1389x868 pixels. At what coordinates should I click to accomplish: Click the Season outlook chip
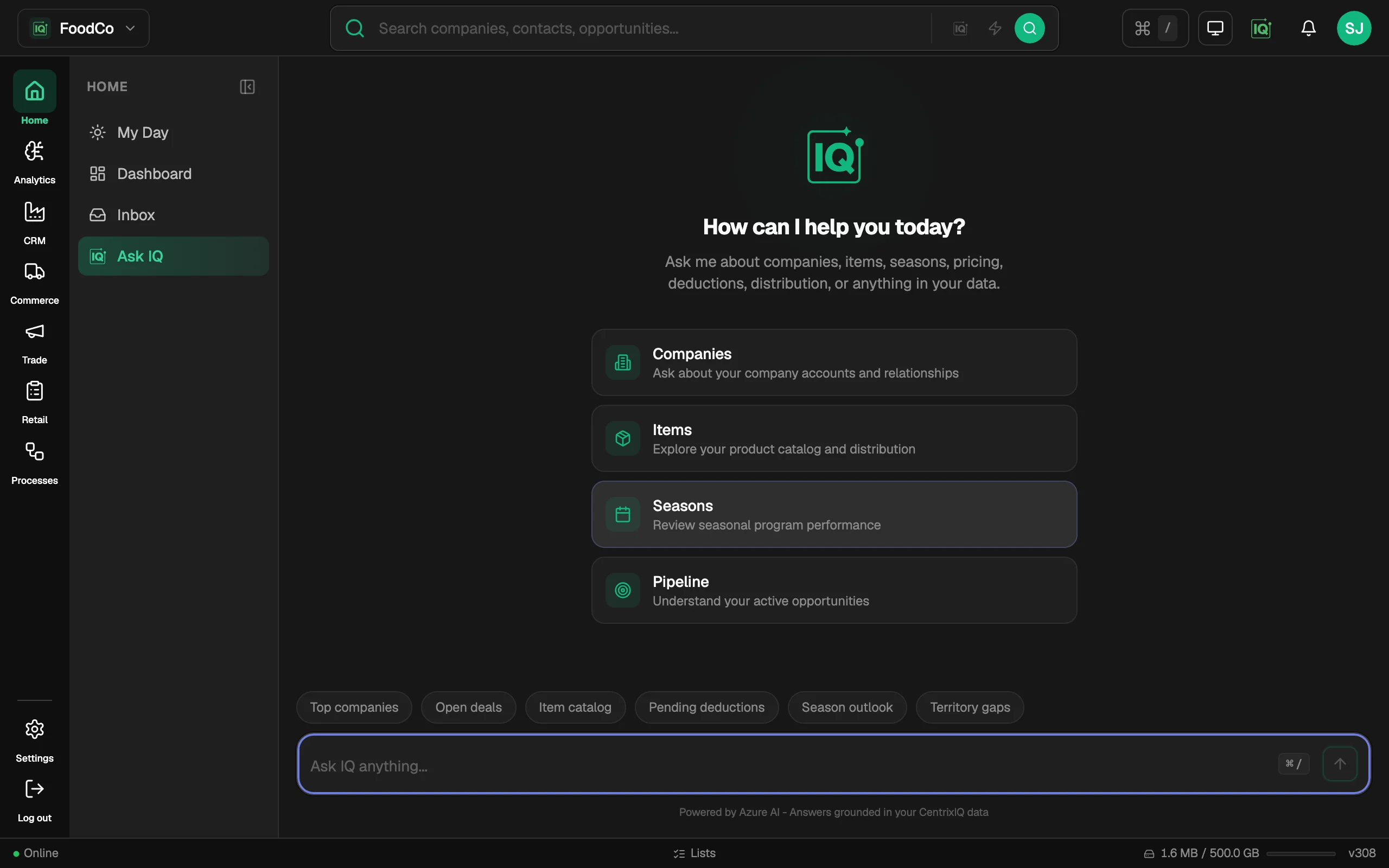tap(847, 707)
